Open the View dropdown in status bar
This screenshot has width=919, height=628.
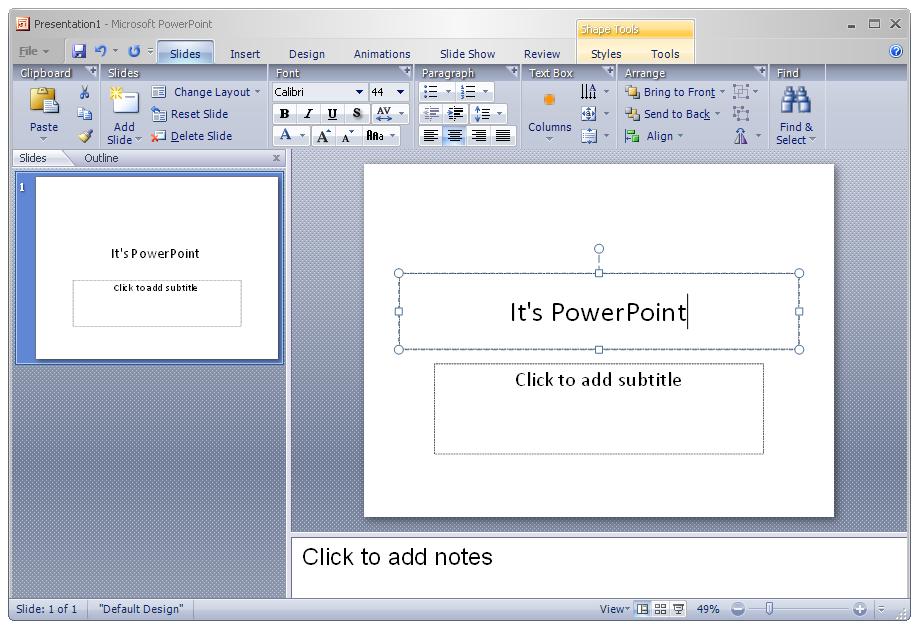[x=614, y=609]
